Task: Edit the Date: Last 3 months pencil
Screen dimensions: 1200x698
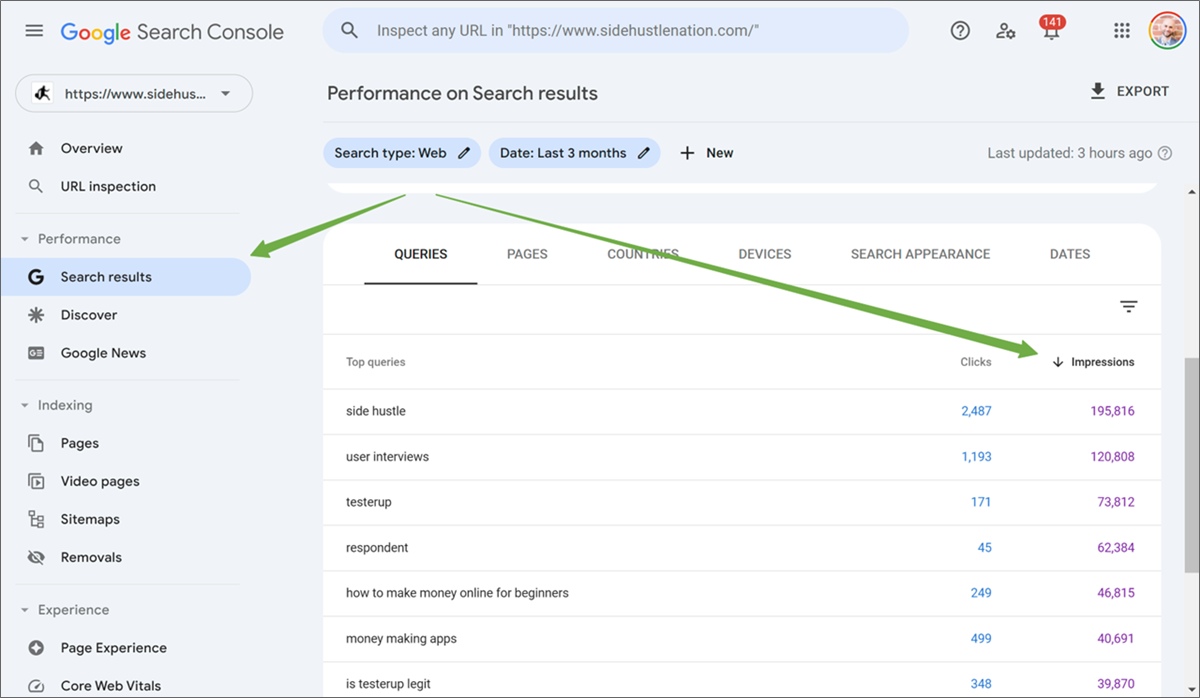Action: 643,153
